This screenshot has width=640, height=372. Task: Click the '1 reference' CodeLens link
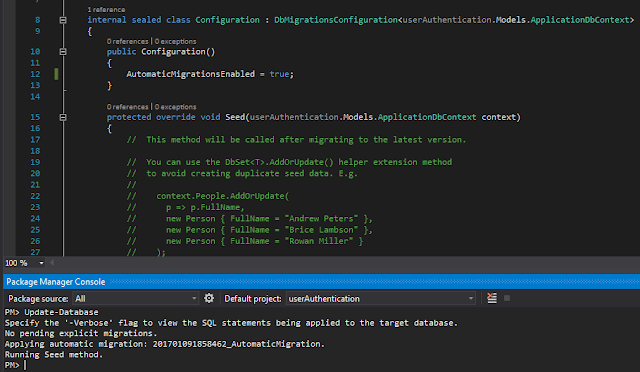click(x=106, y=9)
